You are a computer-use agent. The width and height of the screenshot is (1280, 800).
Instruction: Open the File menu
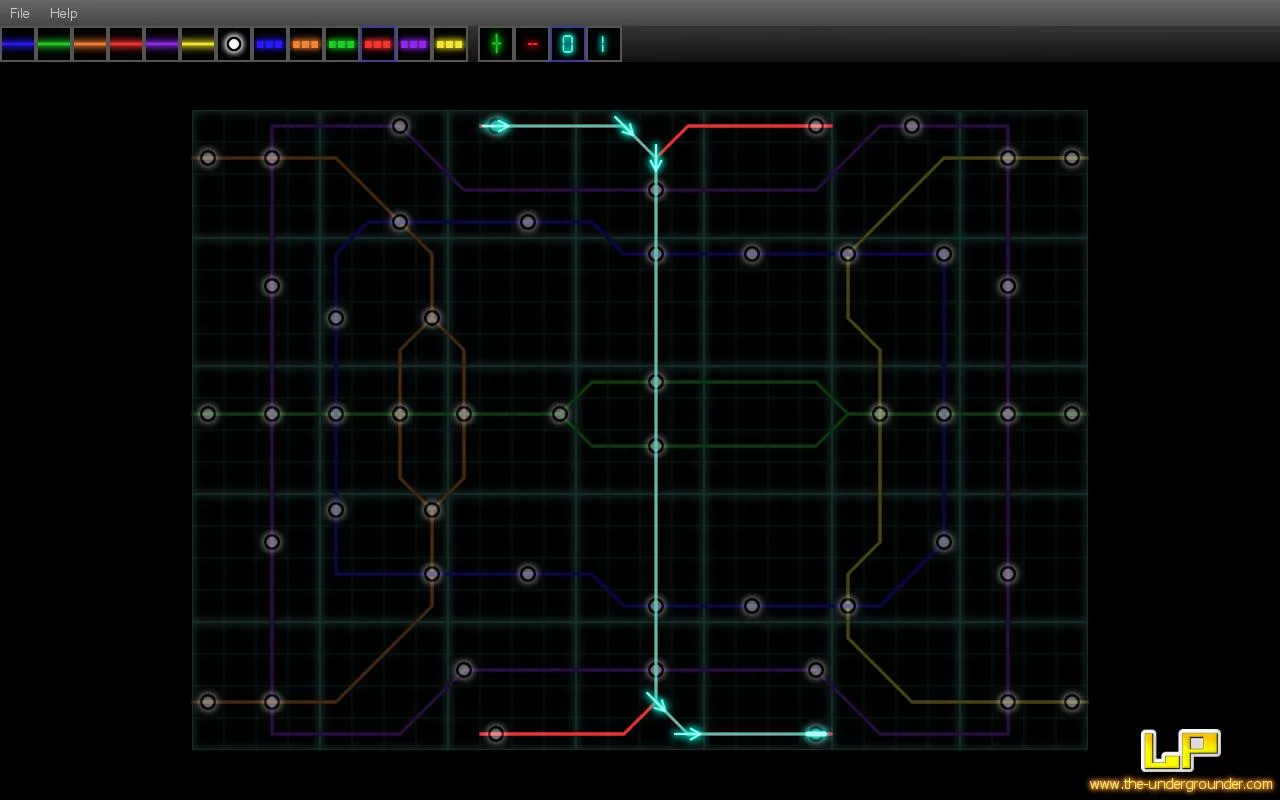(x=19, y=13)
